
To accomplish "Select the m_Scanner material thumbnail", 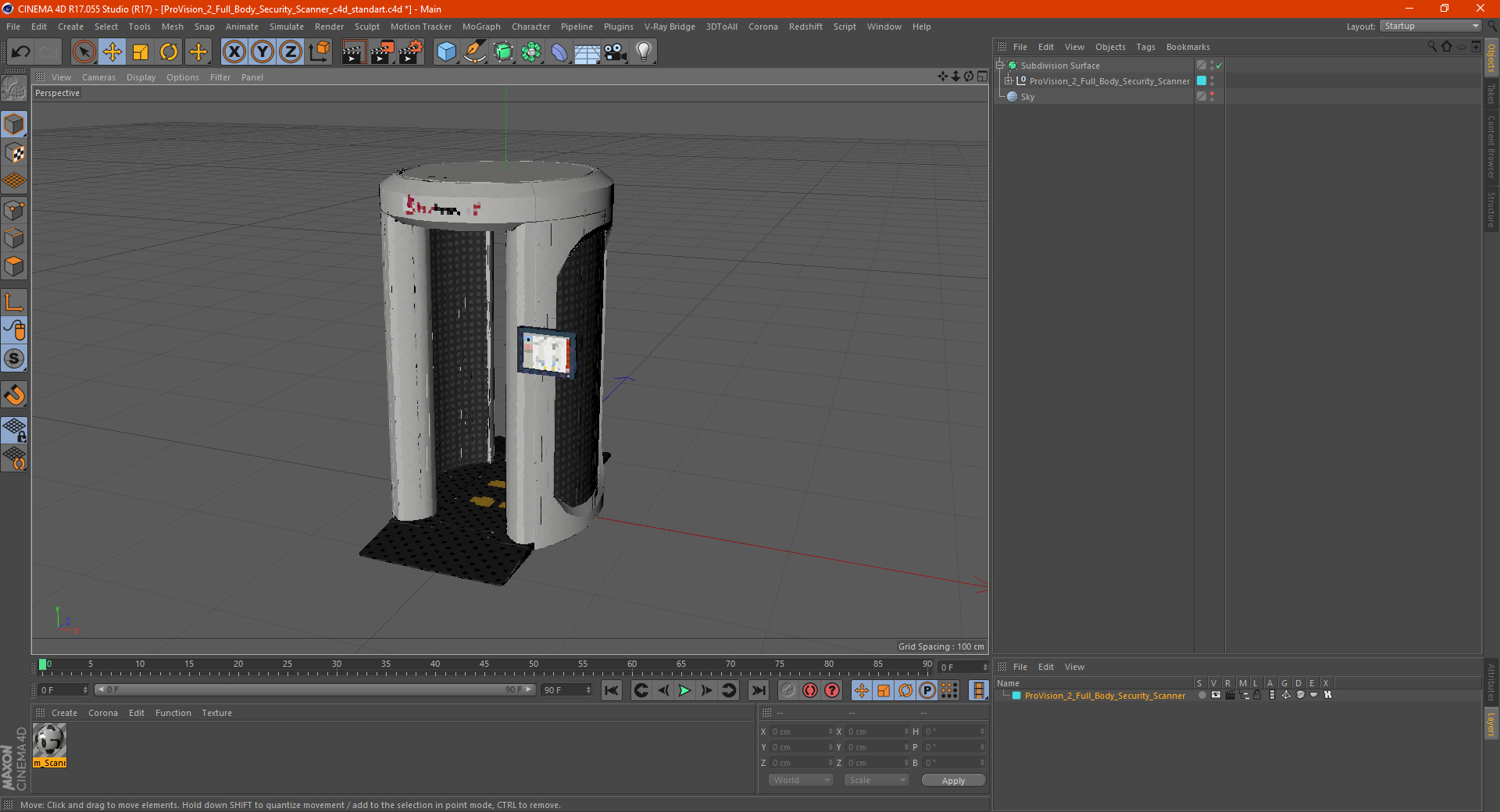I will click(50, 739).
